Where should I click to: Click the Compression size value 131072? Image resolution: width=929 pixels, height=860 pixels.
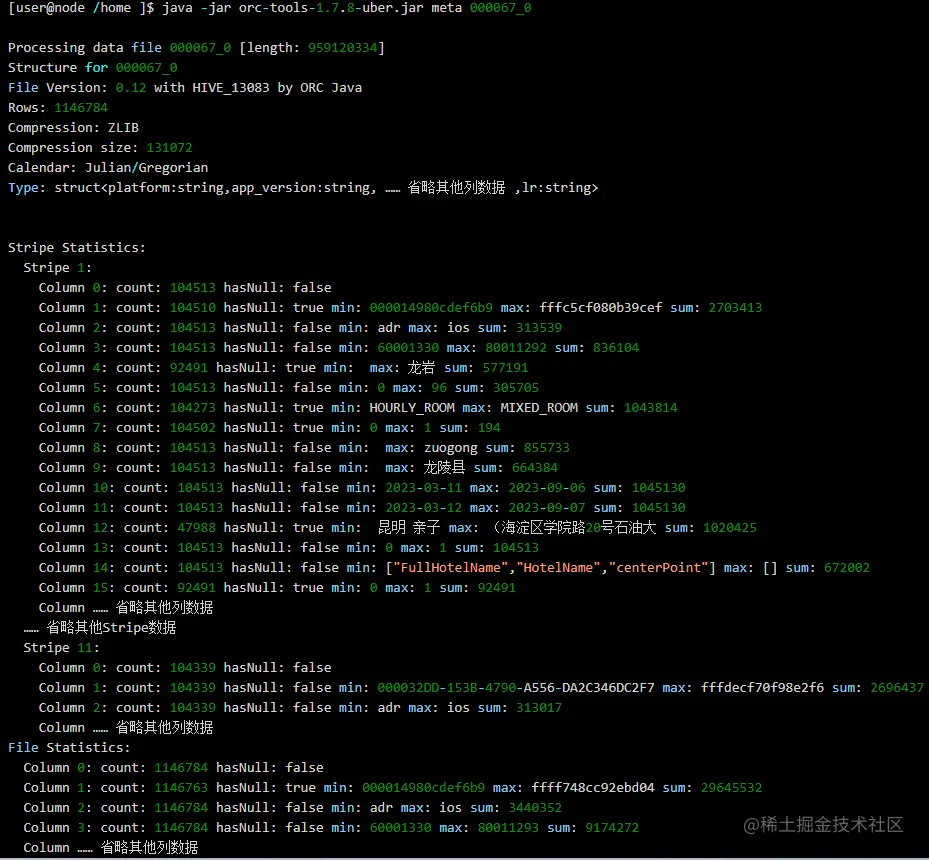click(169, 147)
